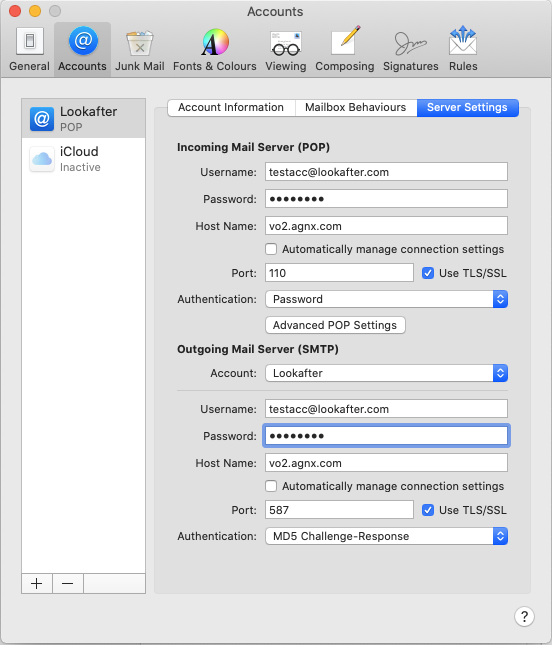Open MD5 Challenge-Response authentication dropdown
The height and width of the screenshot is (645, 552).
386,536
